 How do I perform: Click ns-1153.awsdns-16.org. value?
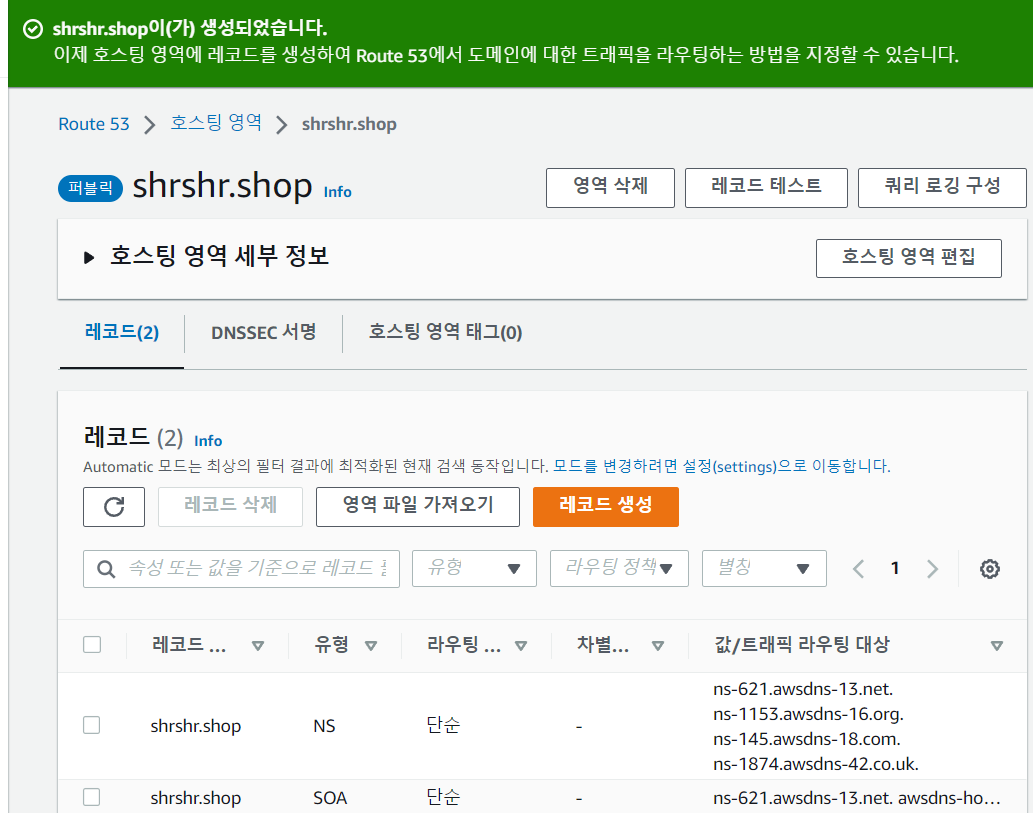click(808, 714)
